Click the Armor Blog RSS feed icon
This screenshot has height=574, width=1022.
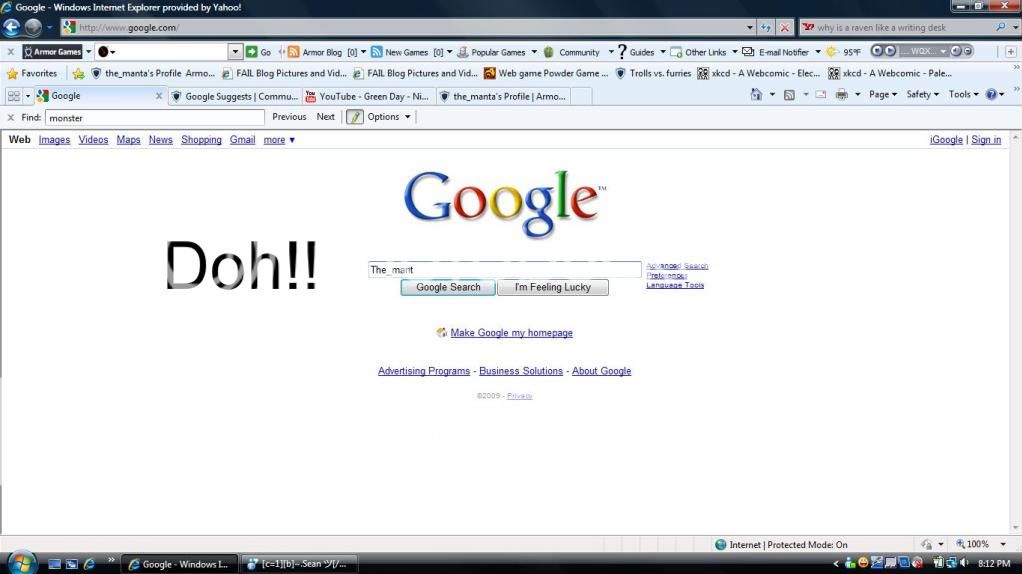pos(293,51)
